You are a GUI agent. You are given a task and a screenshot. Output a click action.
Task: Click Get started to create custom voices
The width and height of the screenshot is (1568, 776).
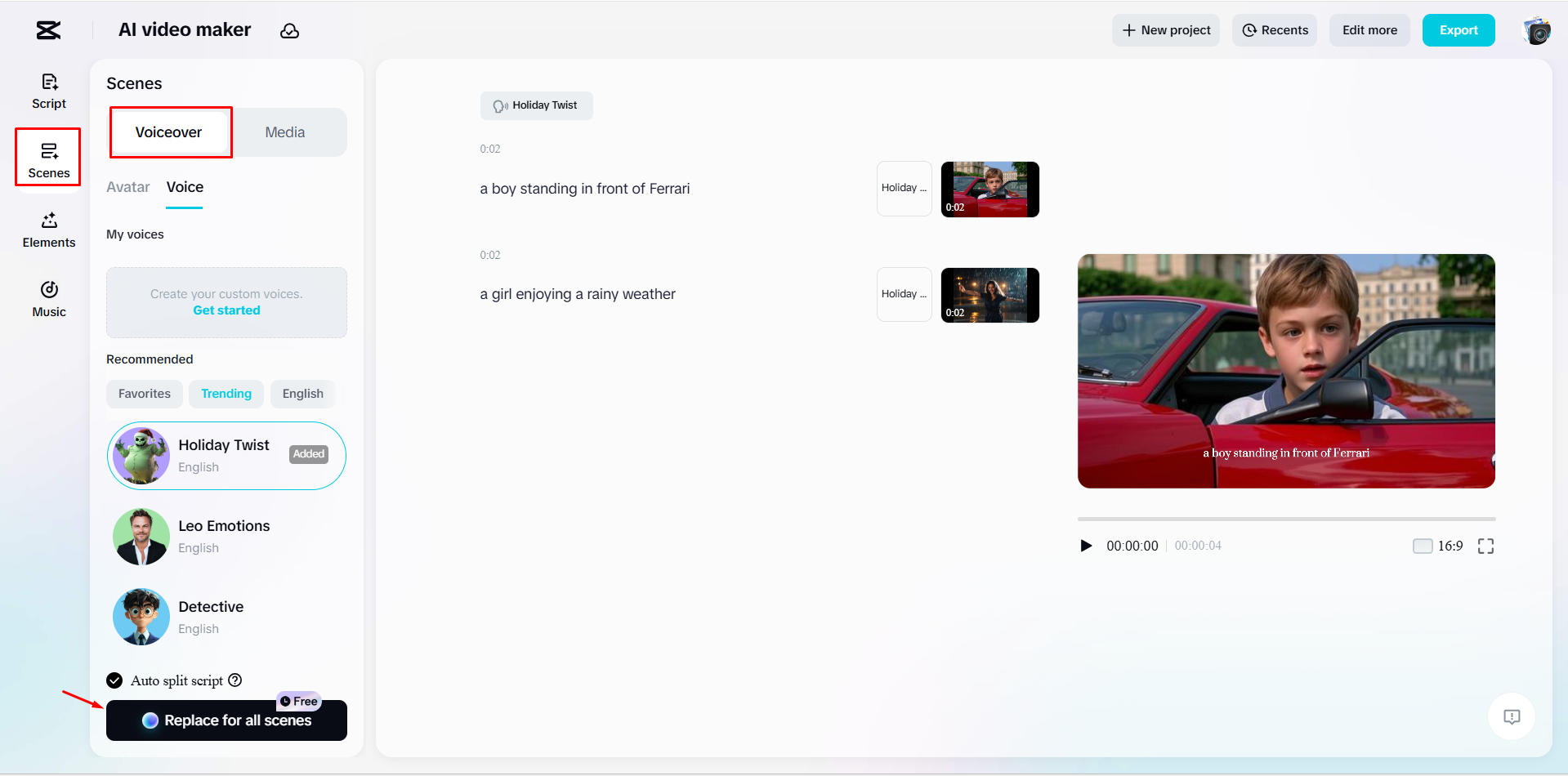[x=226, y=310]
